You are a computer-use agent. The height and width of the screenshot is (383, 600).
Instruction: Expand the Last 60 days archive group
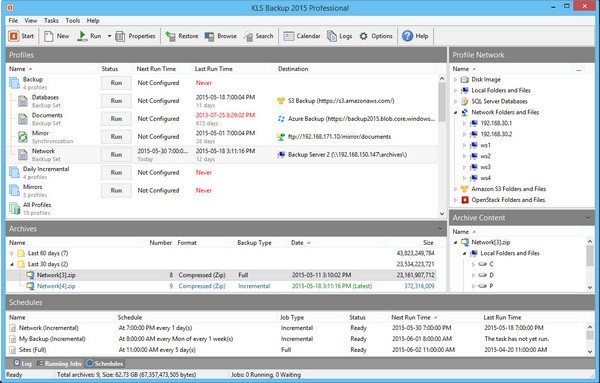point(12,253)
